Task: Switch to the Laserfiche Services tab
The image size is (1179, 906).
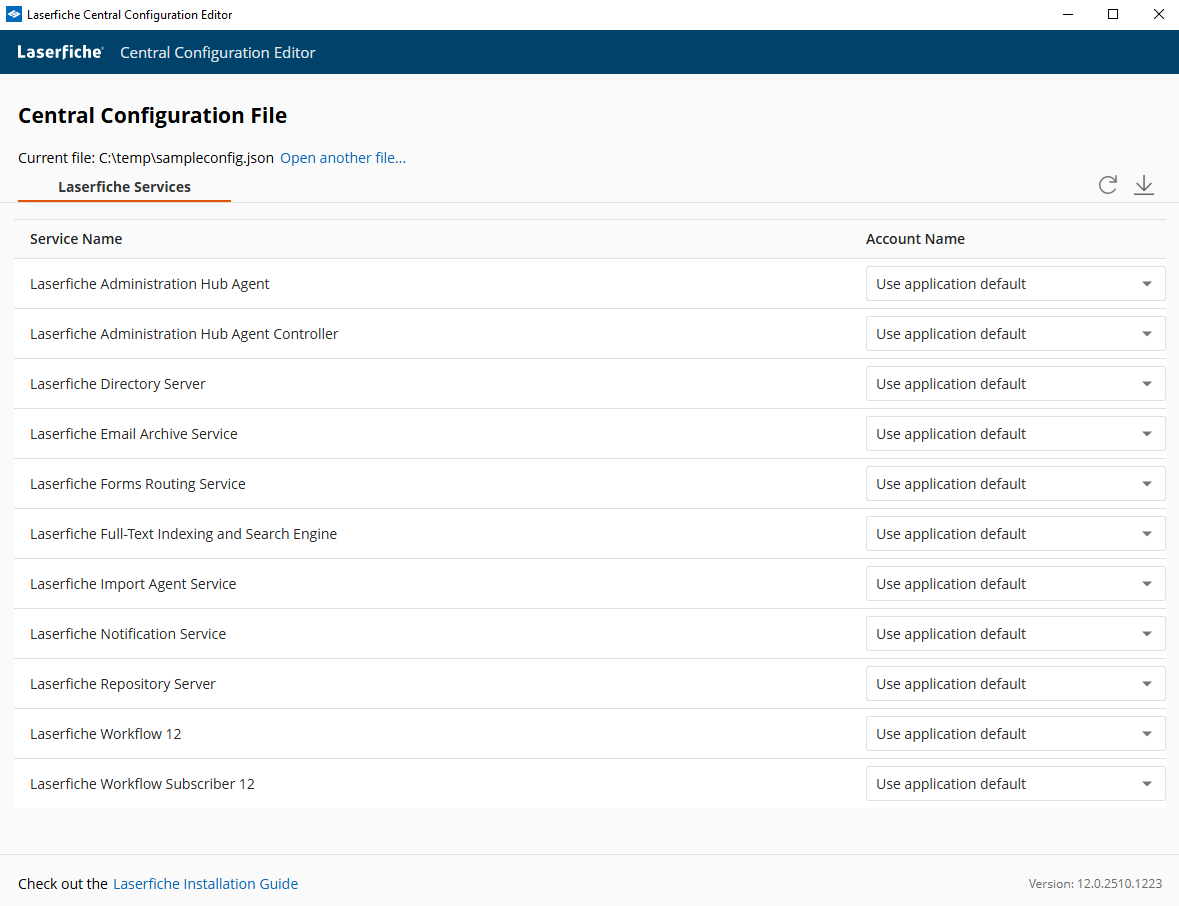Action: (x=124, y=187)
